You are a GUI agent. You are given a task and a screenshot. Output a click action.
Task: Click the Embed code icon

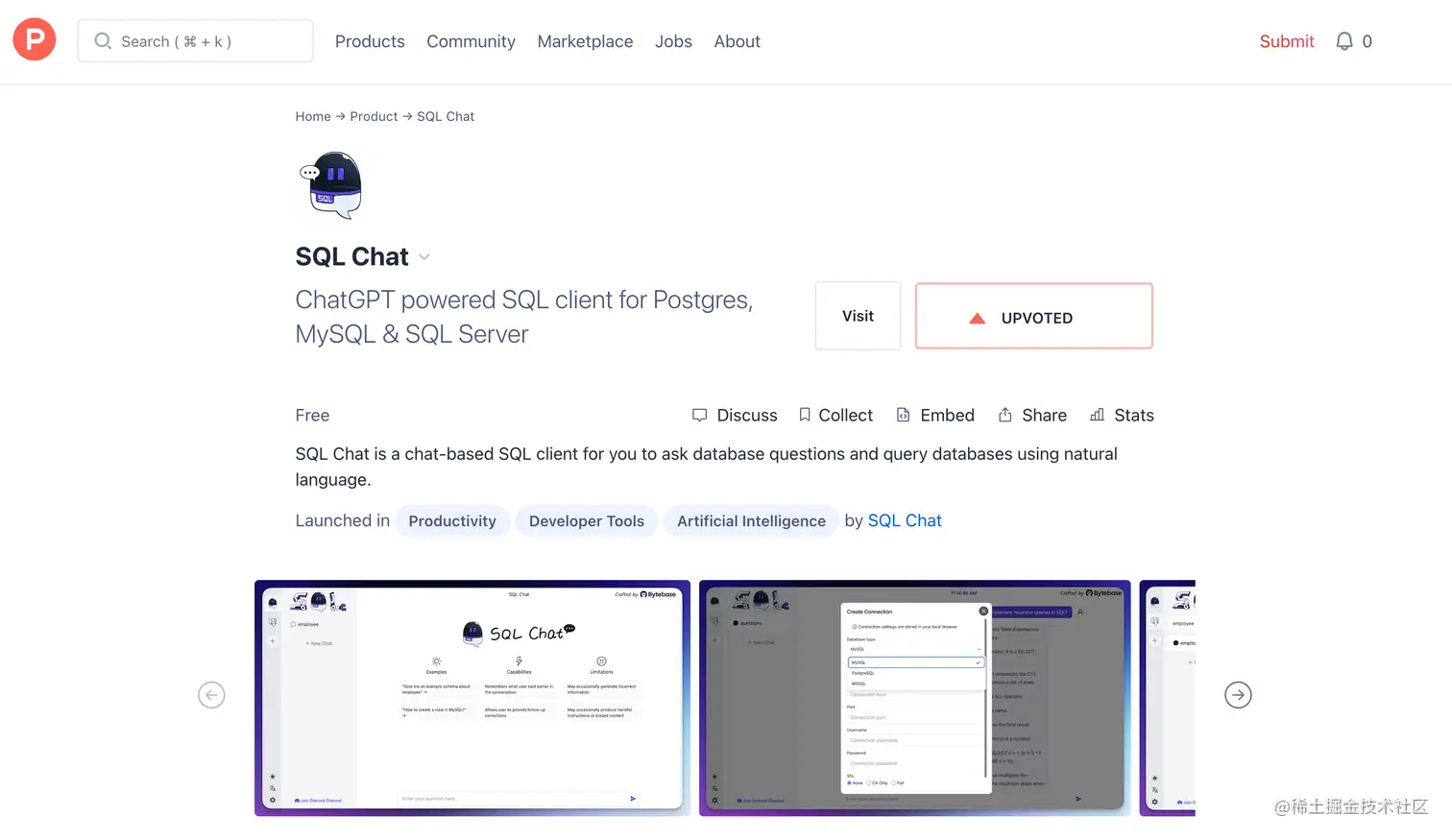click(x=904, y=415)
